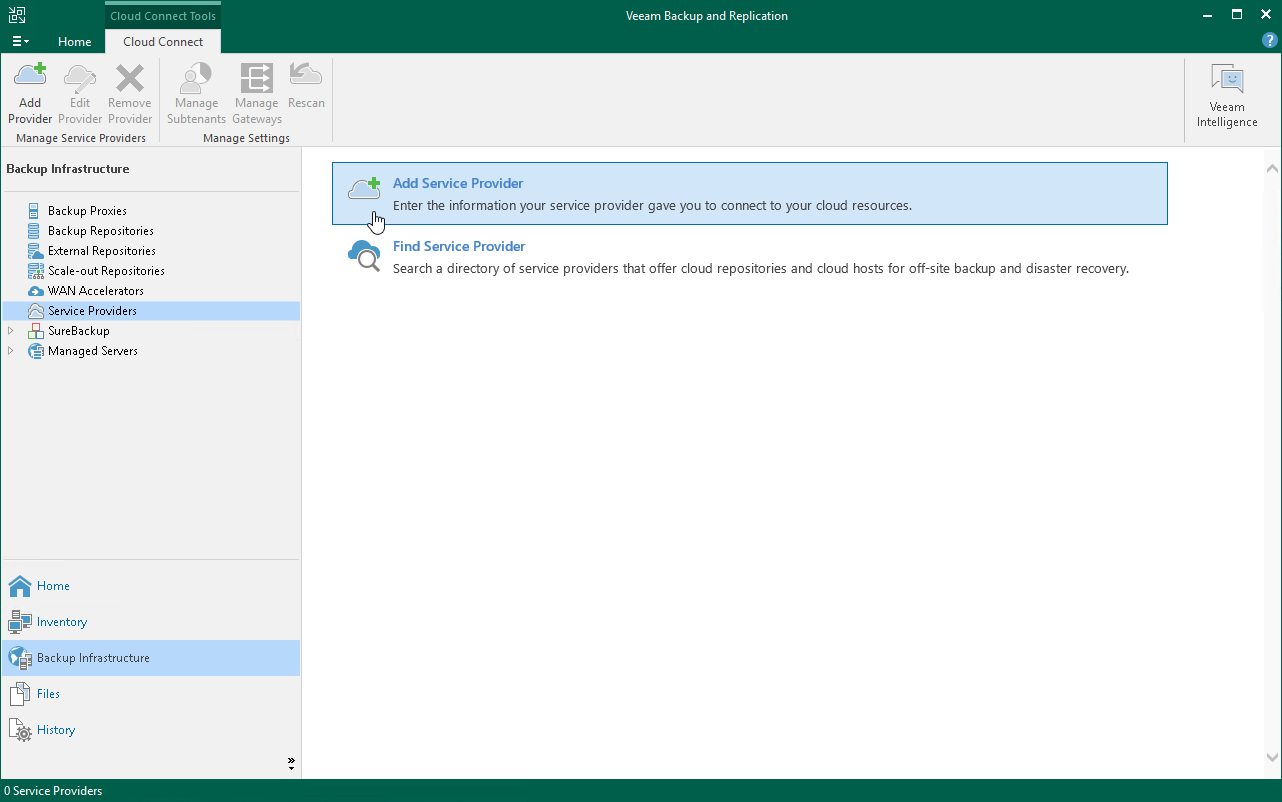The width and height of the screenshot is (1282, 802).
Task: Expand the Managed Servers tree node
Action: (x=11, y=351)
